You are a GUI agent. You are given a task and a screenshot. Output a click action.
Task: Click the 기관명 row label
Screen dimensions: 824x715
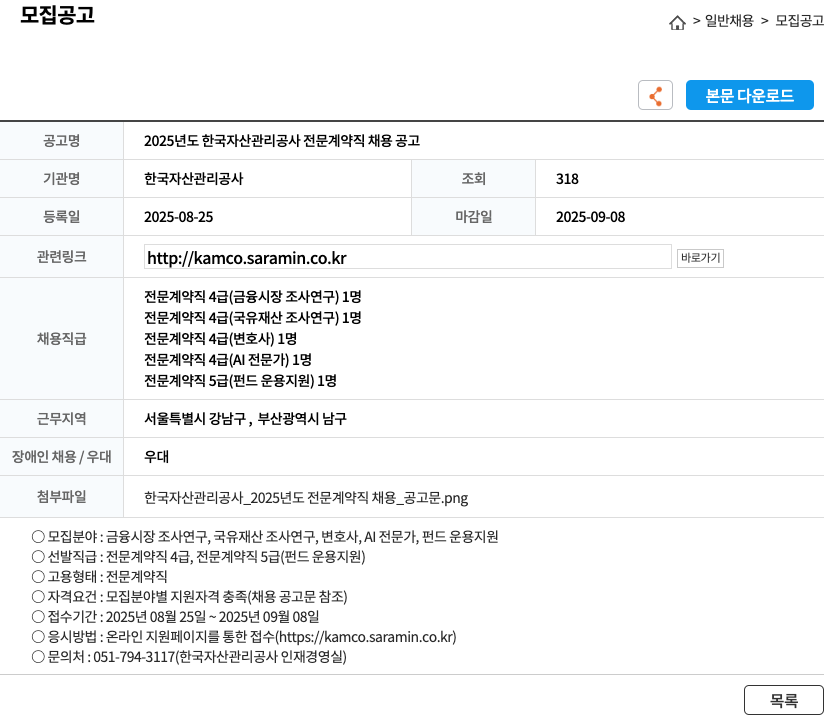click(x=61, y=179)
